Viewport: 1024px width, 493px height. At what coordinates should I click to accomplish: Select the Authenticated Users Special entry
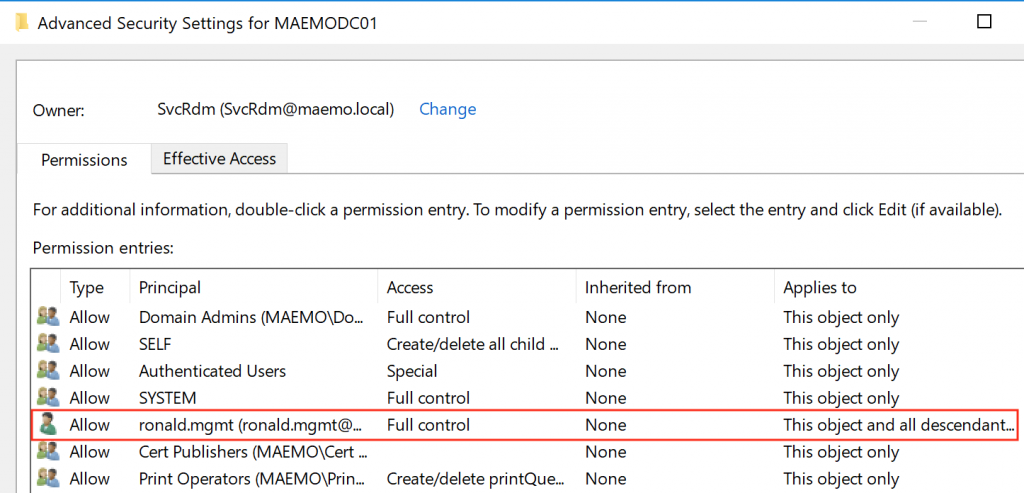tap(412, 371)
